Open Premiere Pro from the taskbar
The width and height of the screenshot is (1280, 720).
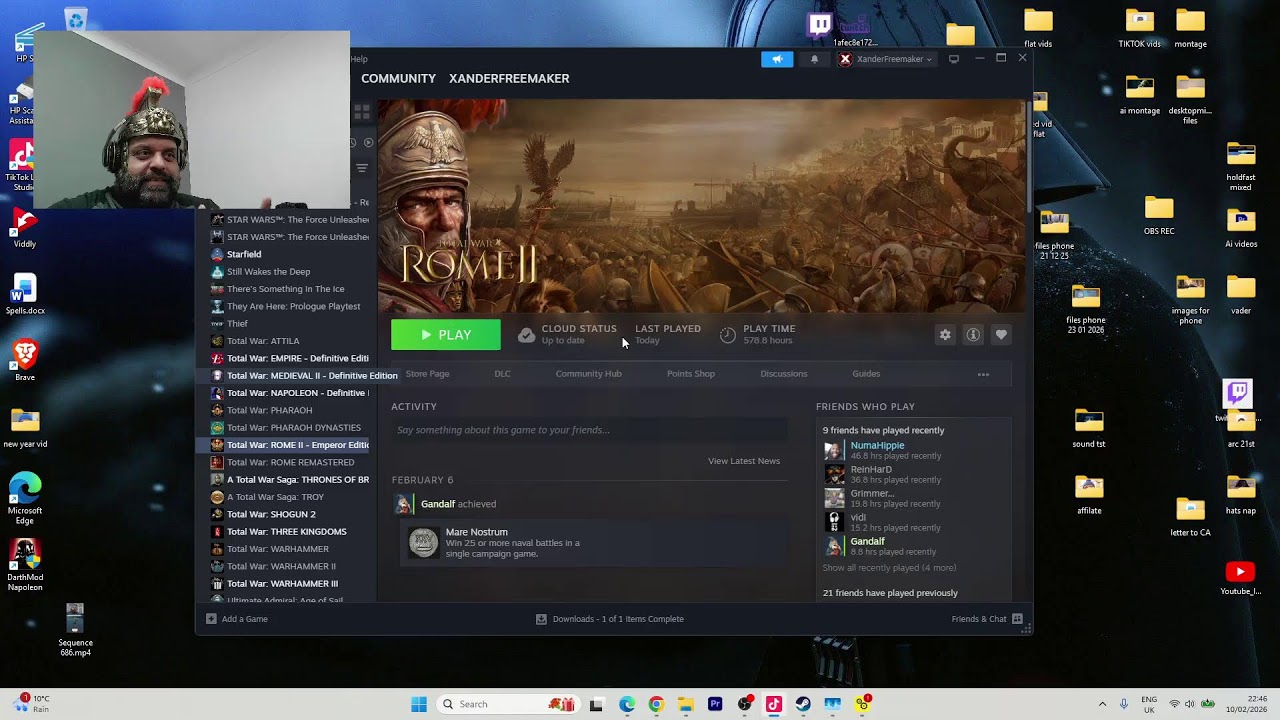click(715, 704)
